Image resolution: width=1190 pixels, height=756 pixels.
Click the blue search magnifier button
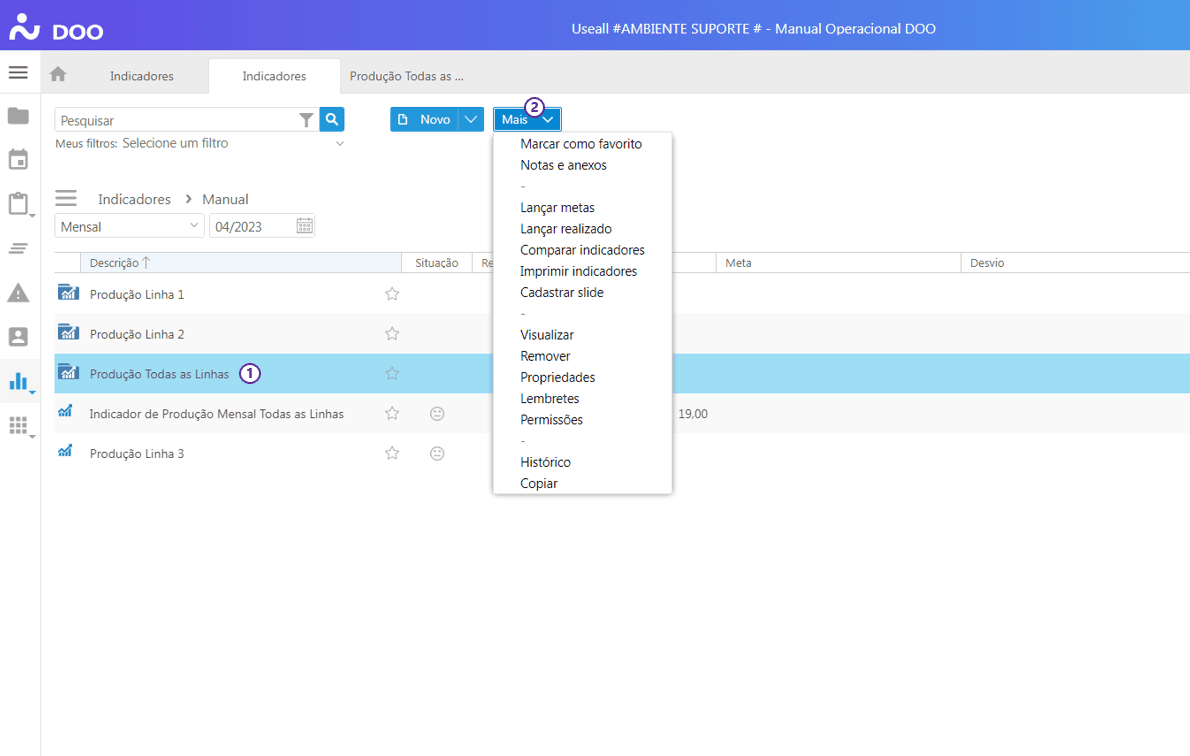click(x=332, y=119)
